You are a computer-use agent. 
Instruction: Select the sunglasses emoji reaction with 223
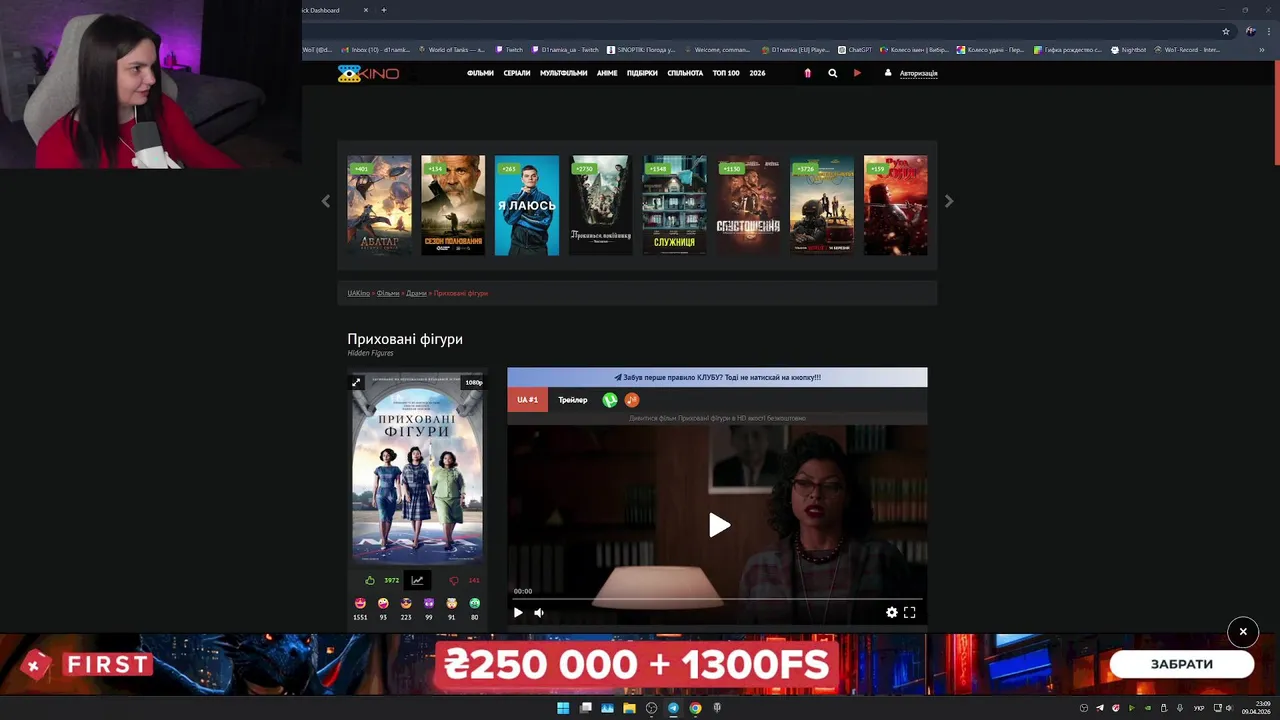tap(406, 603)
